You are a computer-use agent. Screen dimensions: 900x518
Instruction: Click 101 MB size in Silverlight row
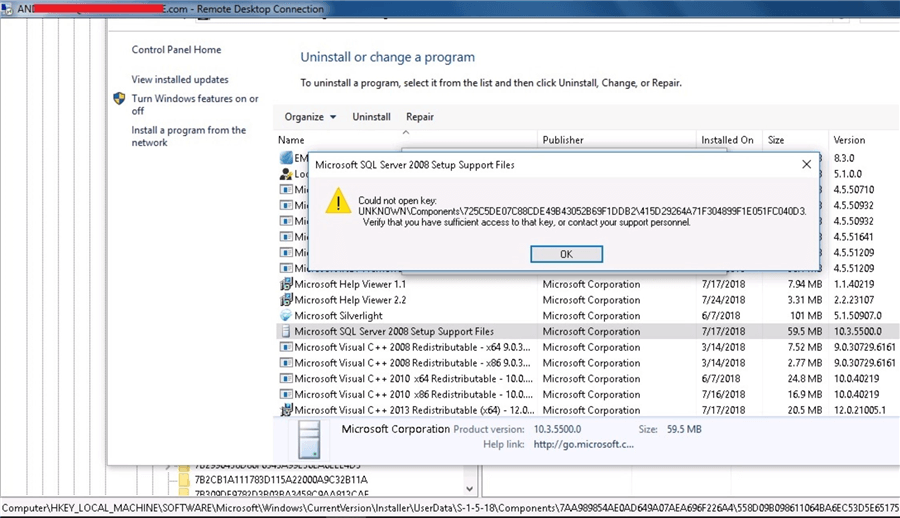[806, 315]
